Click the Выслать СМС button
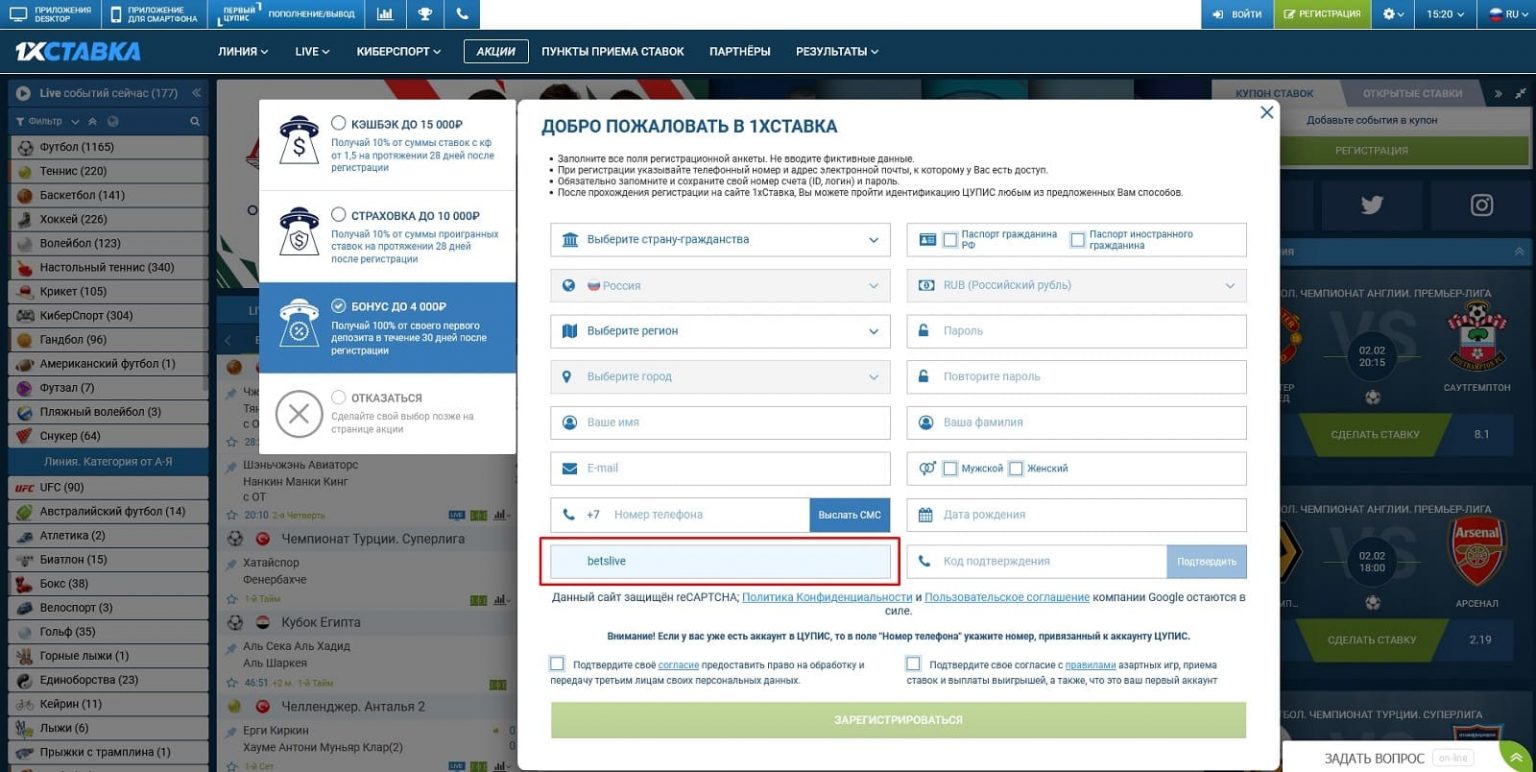 point(849,515)
